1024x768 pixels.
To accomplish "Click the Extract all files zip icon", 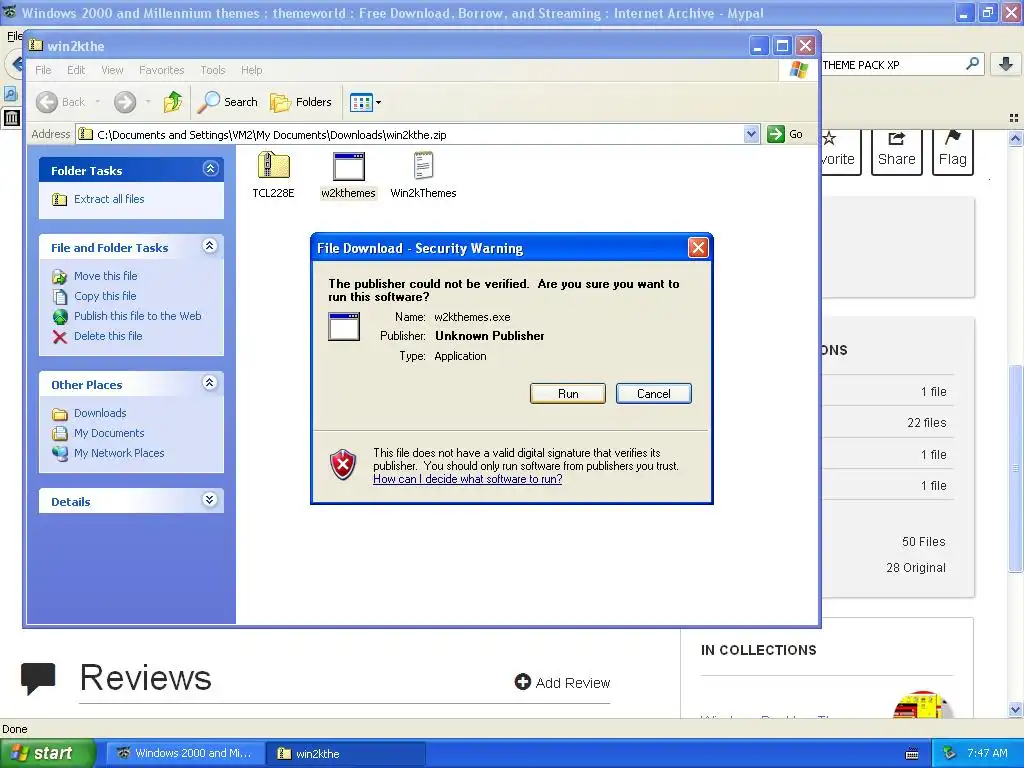I will 59,199.
